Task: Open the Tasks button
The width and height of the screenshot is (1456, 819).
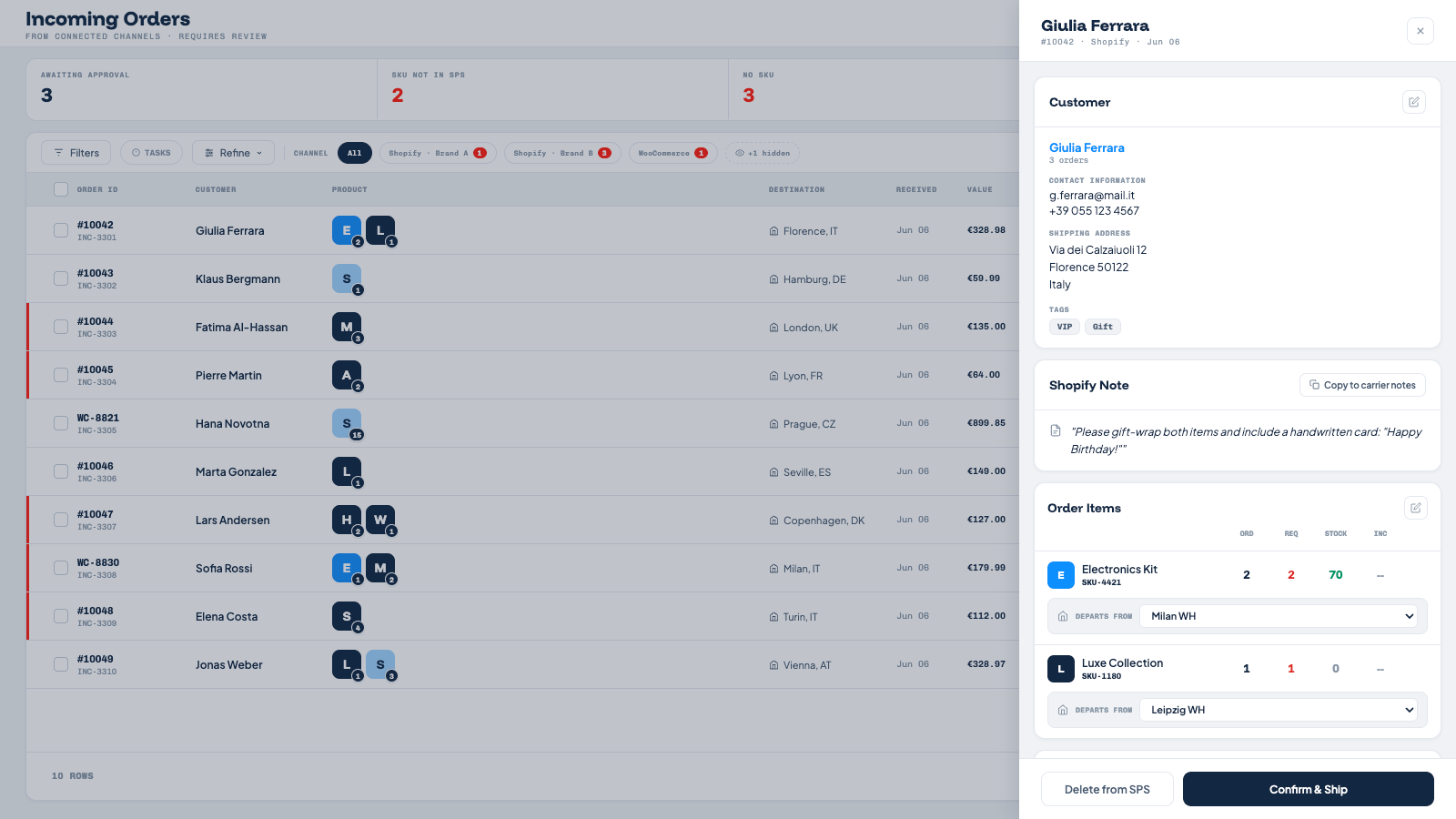Action: tap(151, 153)
